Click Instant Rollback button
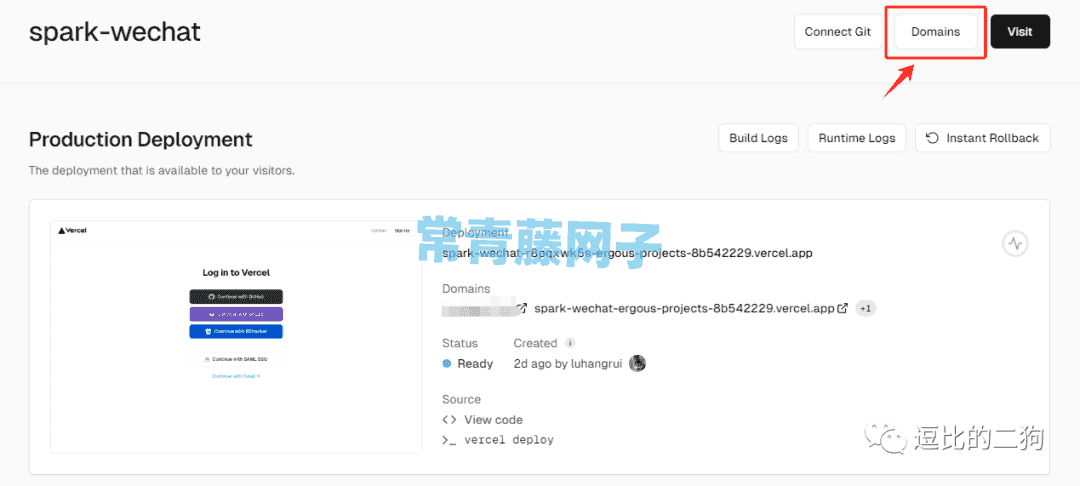 pyautogui.click(x=982, y=138)
